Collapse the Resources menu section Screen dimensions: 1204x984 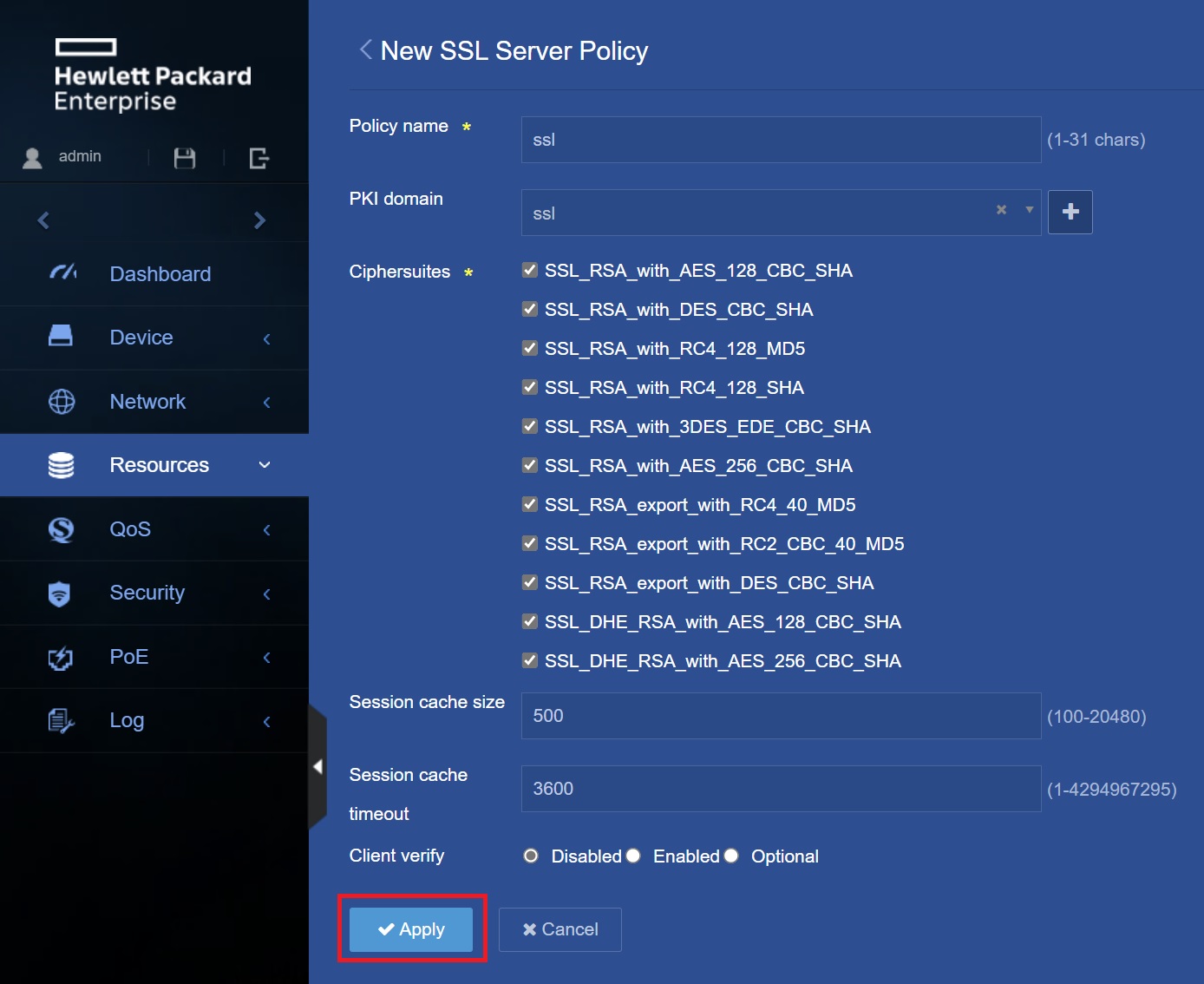[265, 465]
